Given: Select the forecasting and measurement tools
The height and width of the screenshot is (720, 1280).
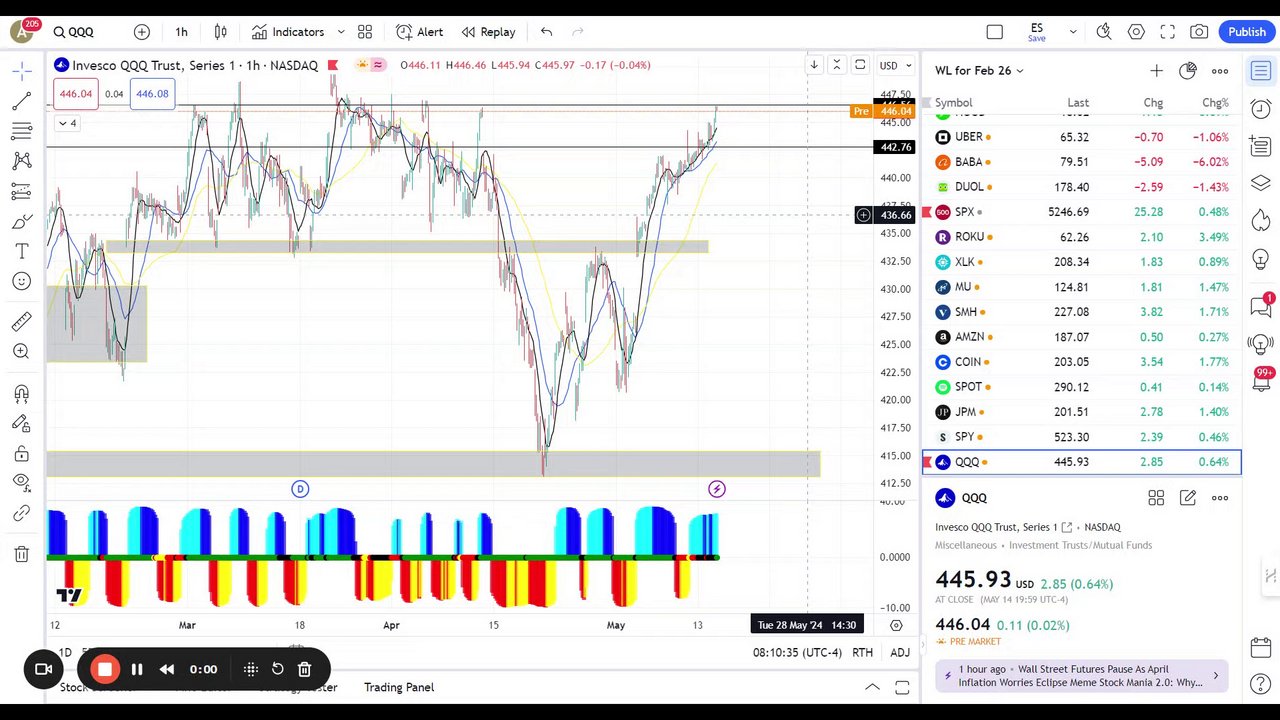Looking at the screenshot, I should pyautogui.click(x=21, y=191).
